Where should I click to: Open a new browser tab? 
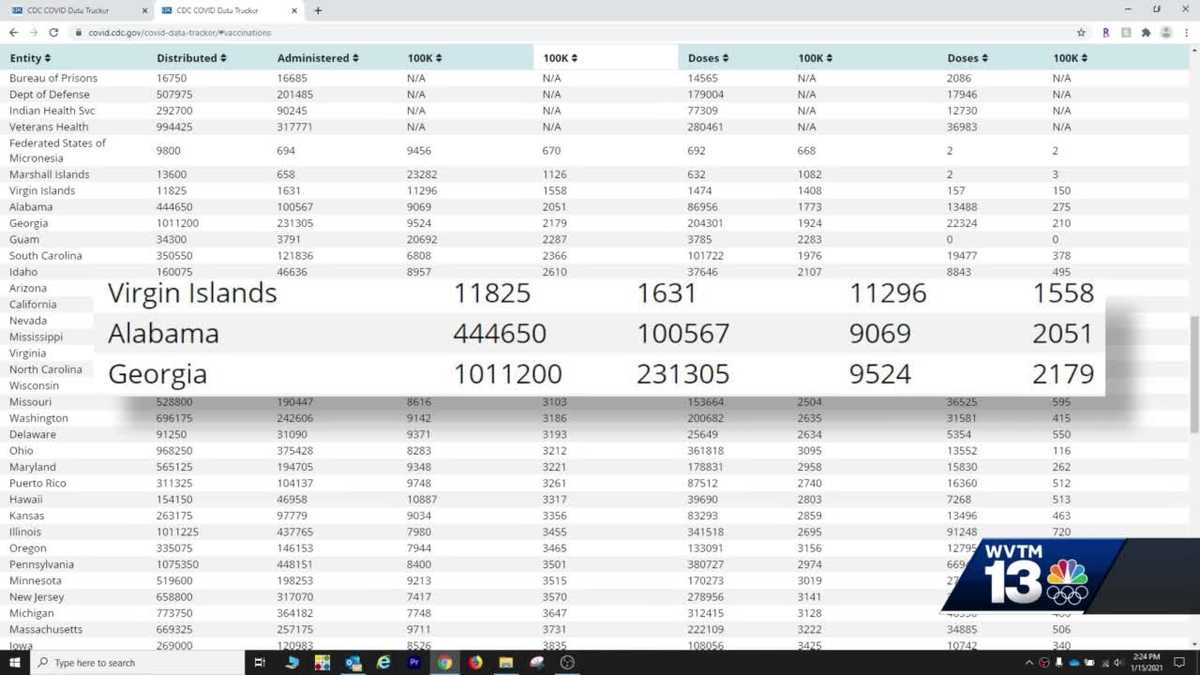[318, 10]
